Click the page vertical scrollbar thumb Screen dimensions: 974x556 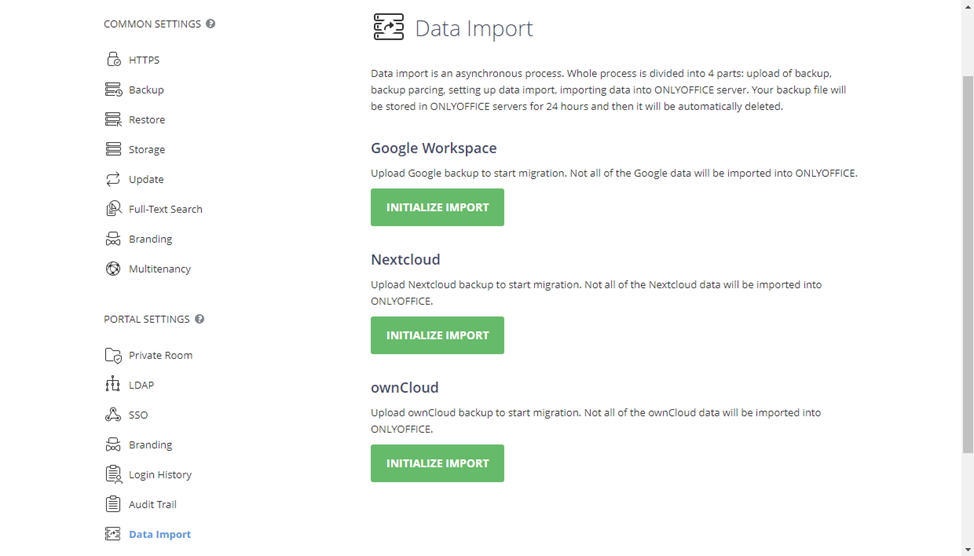[968, 264]
